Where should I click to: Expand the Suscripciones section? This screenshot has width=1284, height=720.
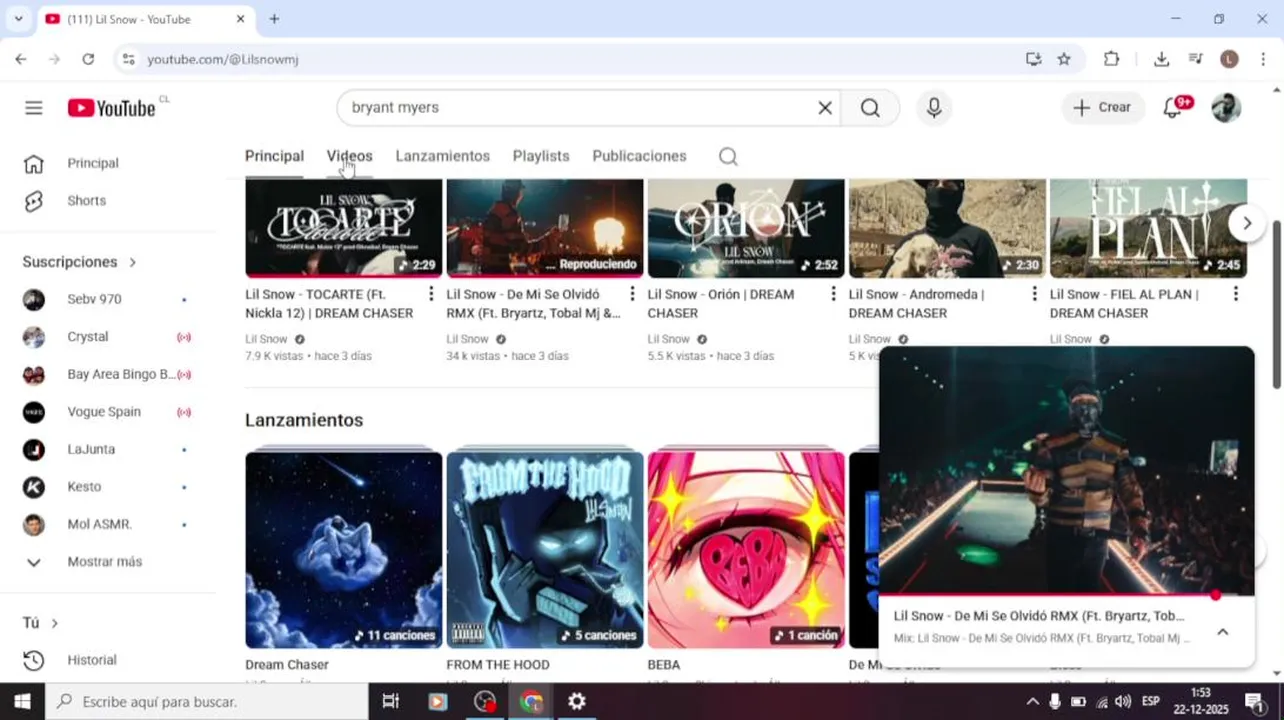tap(80, 262)
